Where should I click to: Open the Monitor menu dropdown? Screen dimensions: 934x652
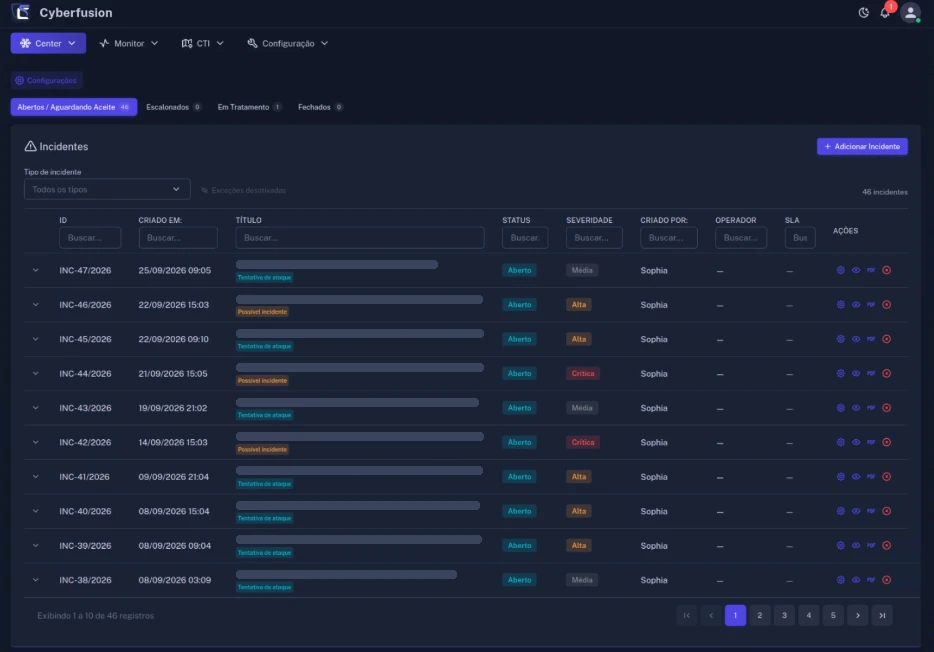129,43
